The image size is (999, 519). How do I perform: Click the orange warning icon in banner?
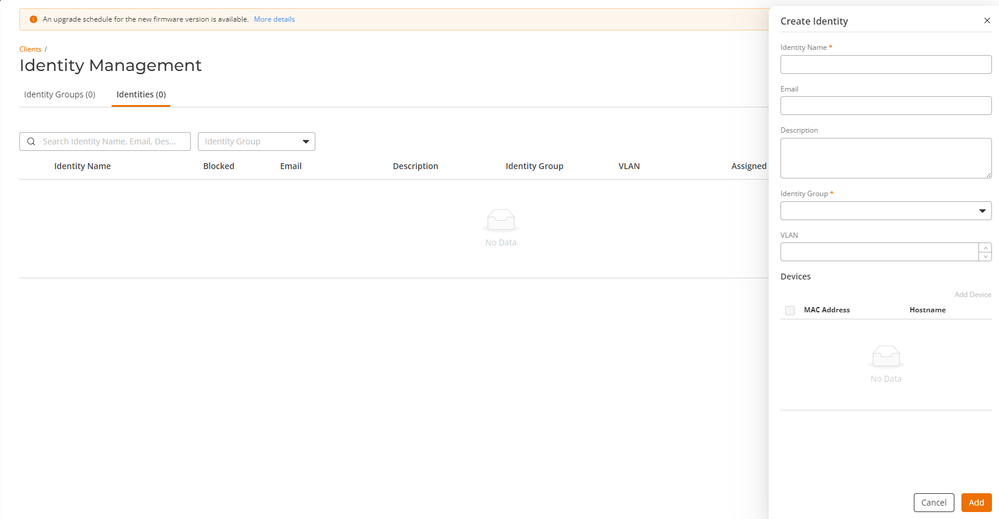coord(33,19)
